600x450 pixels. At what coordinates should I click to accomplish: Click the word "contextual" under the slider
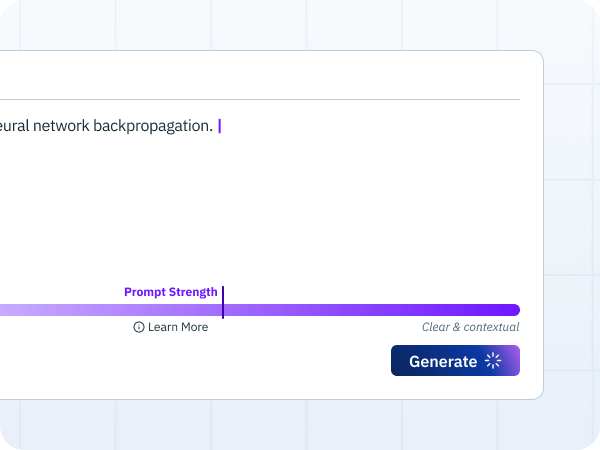[491, 327]
